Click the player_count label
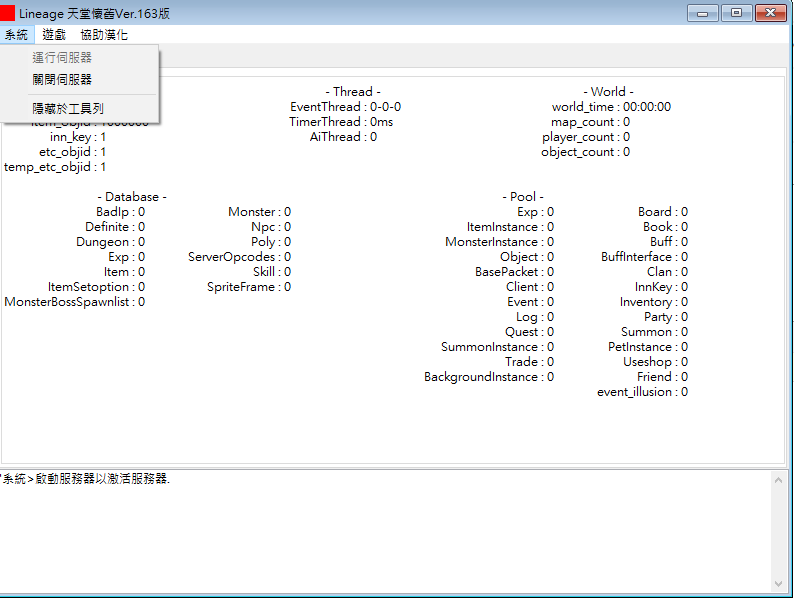 coord(578,137)
